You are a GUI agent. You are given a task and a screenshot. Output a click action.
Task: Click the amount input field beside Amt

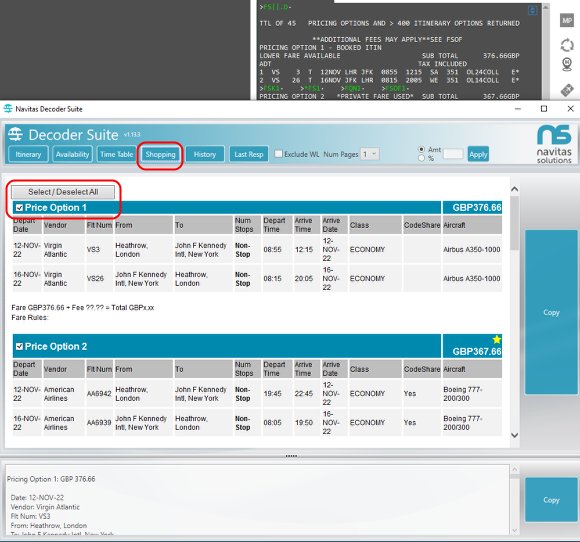pyautogui.click(x=453, y=154)
